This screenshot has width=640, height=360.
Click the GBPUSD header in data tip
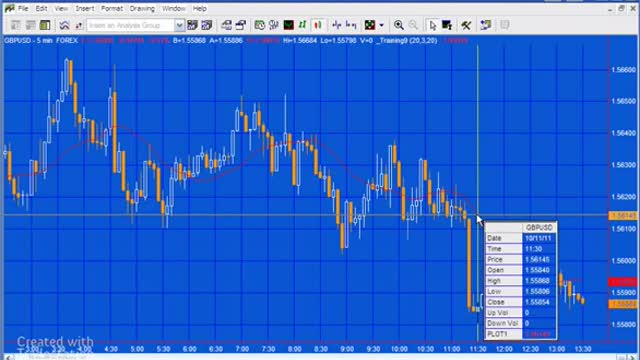(x=539, y=227)
